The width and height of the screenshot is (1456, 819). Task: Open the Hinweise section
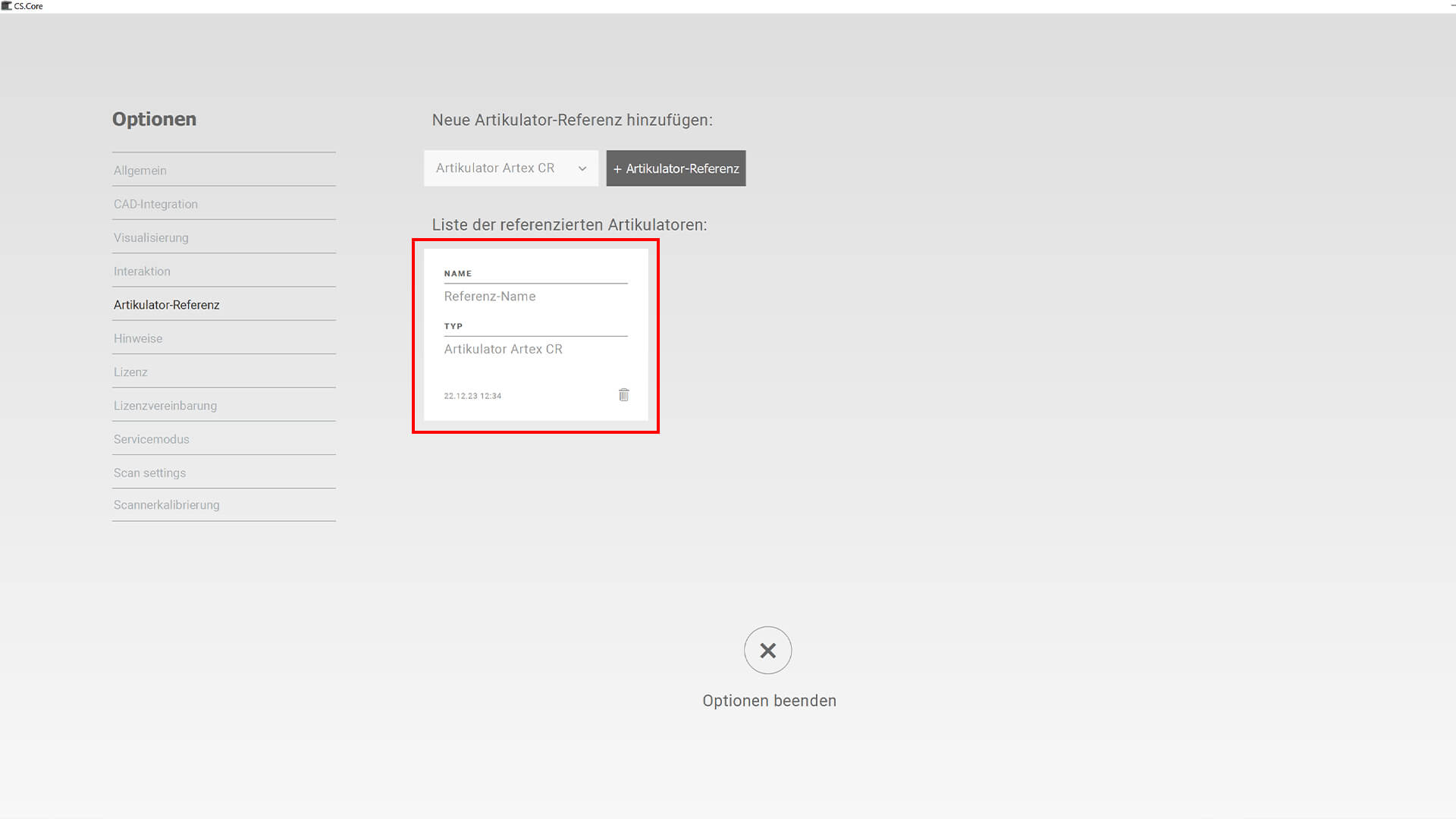coord(224,338)
